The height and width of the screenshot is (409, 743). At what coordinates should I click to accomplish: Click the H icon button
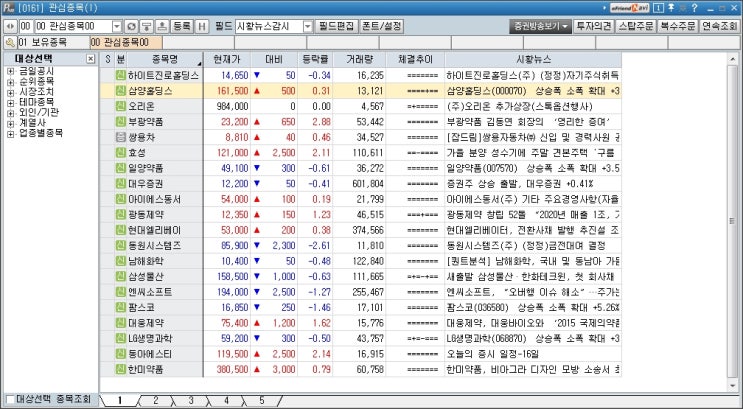point(202,26)
